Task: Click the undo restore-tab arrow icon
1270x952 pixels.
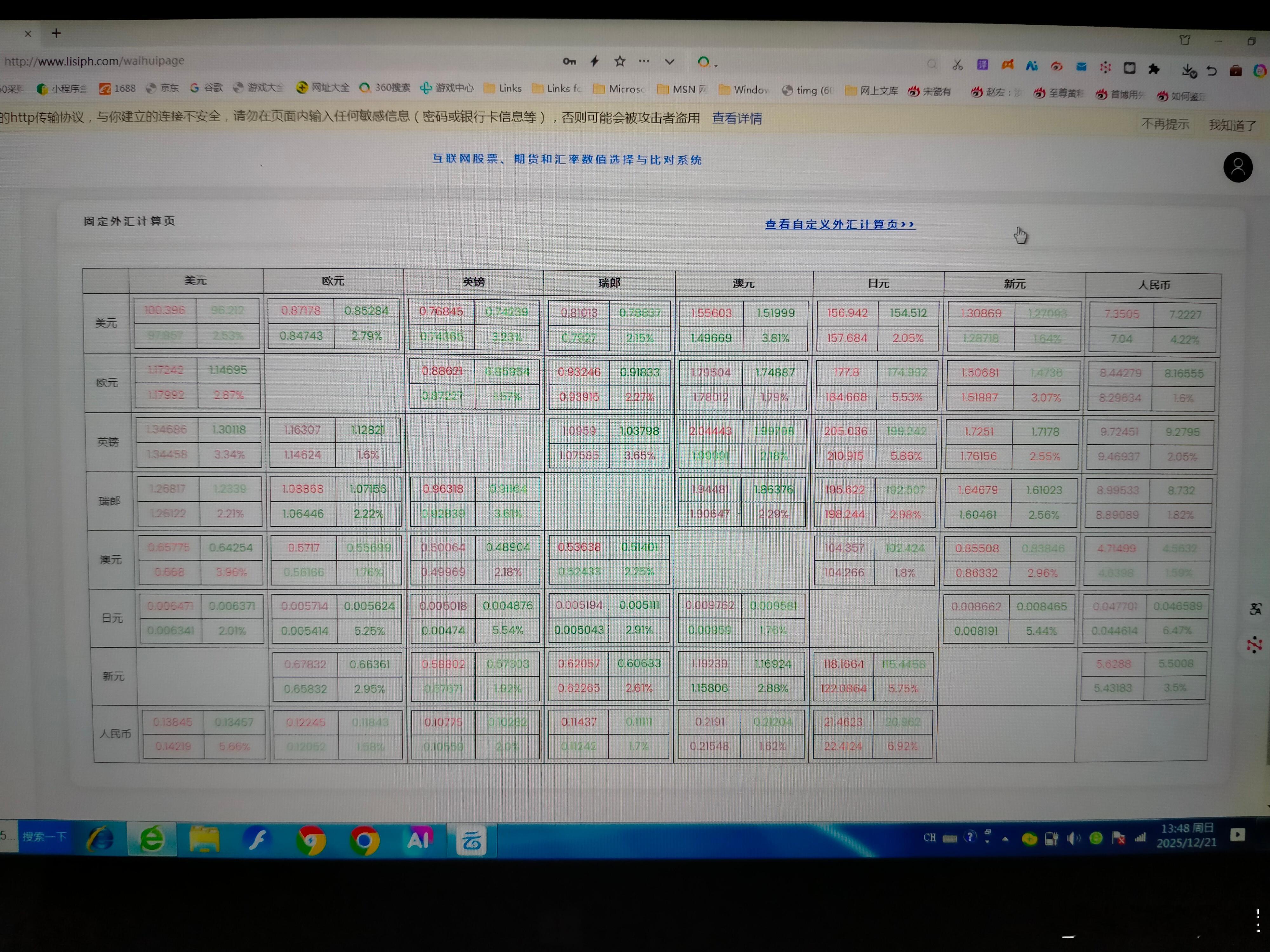Action: 1212,70
